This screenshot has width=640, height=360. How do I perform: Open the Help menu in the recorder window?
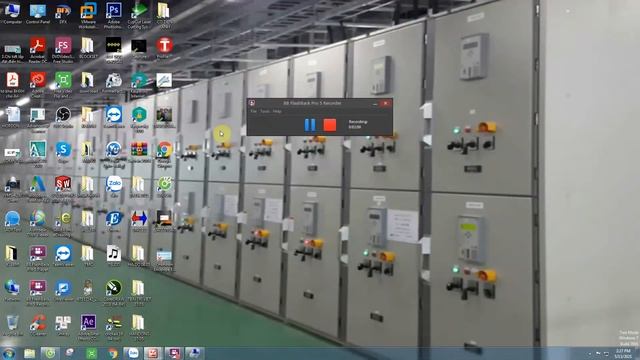pos(277,111)
